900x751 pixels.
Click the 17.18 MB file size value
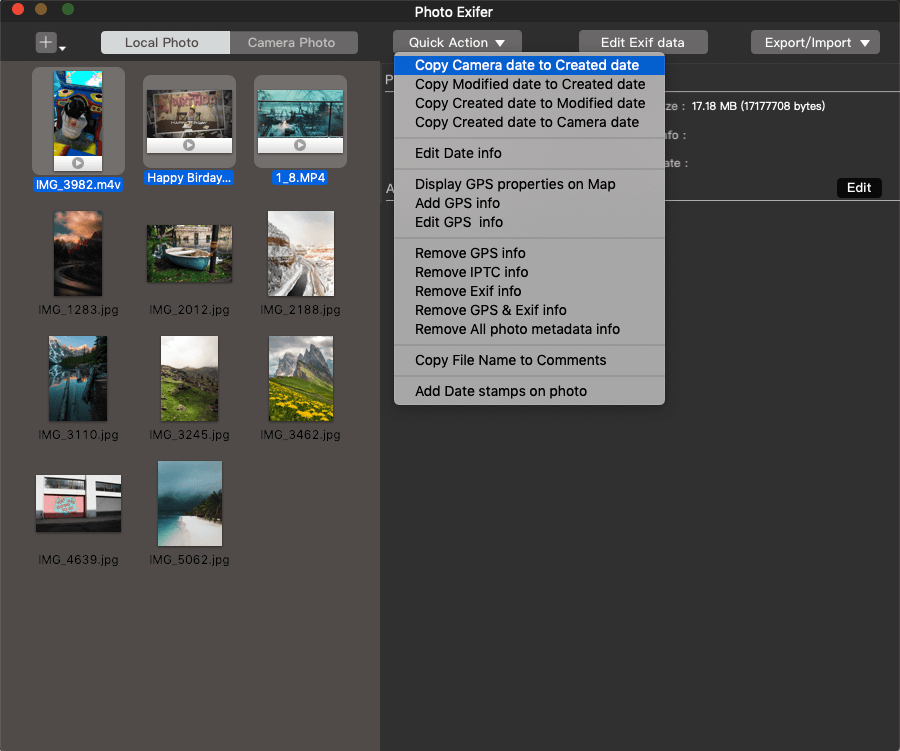758,106
